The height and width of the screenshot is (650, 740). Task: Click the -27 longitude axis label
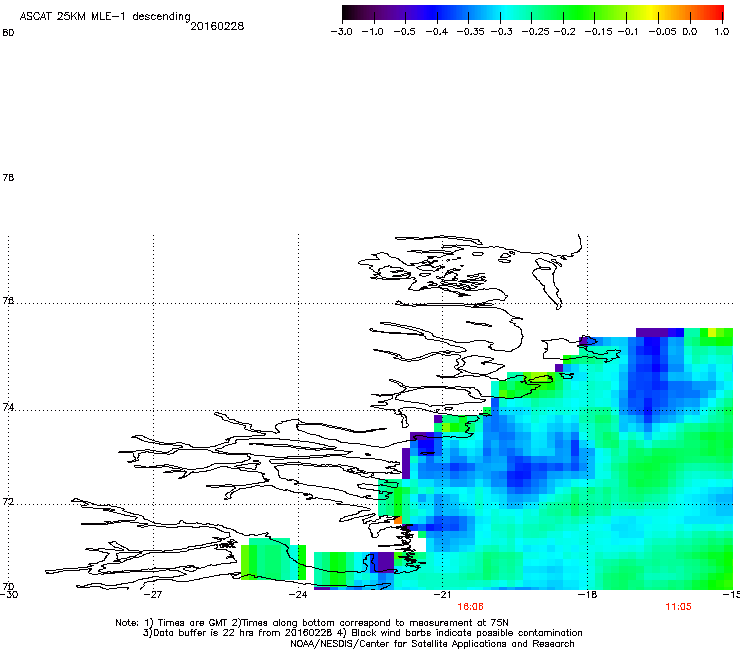pyautogui.click(x=153, y=595)
